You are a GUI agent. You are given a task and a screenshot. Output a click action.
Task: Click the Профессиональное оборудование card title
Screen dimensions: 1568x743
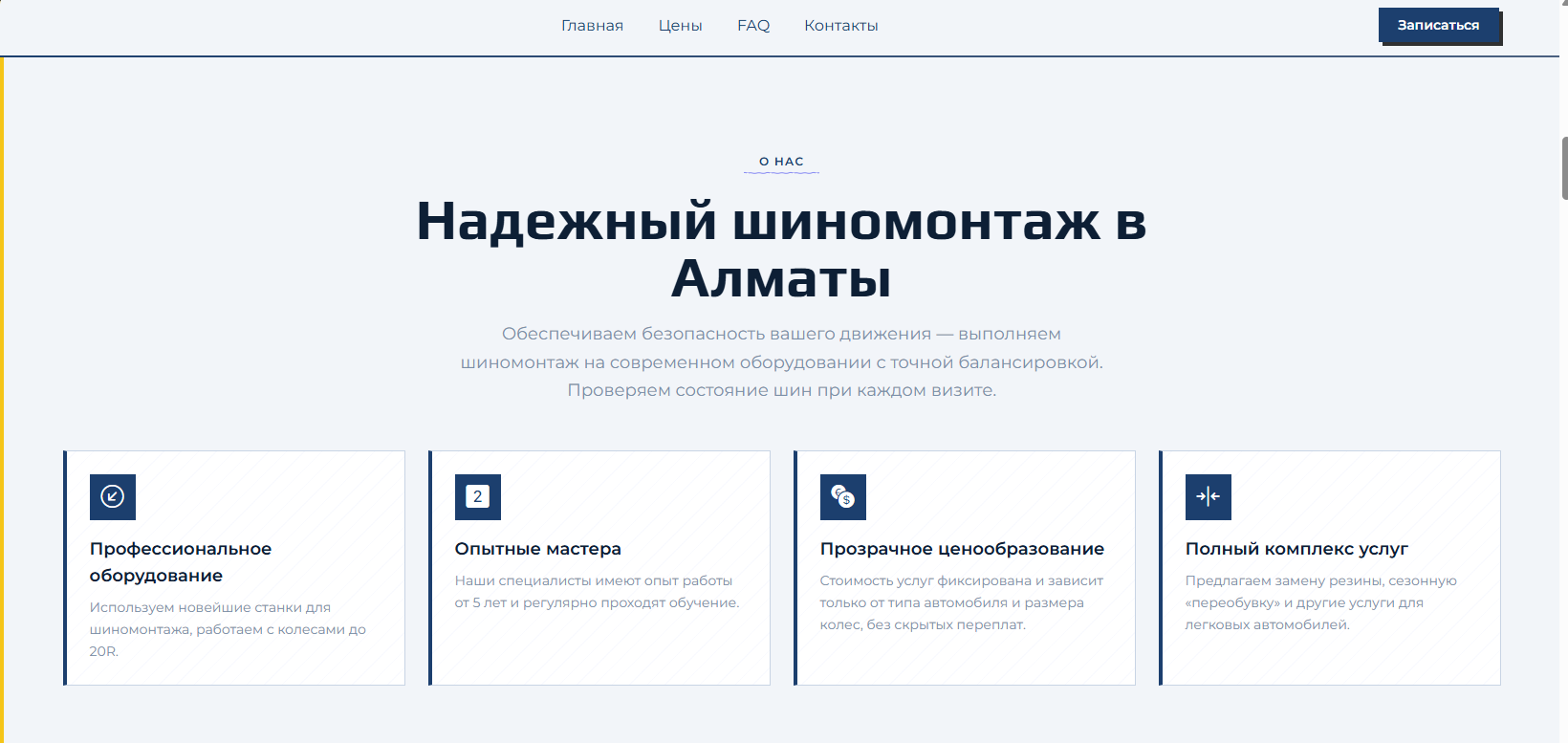pyautogui.click(x=181, y=562)
